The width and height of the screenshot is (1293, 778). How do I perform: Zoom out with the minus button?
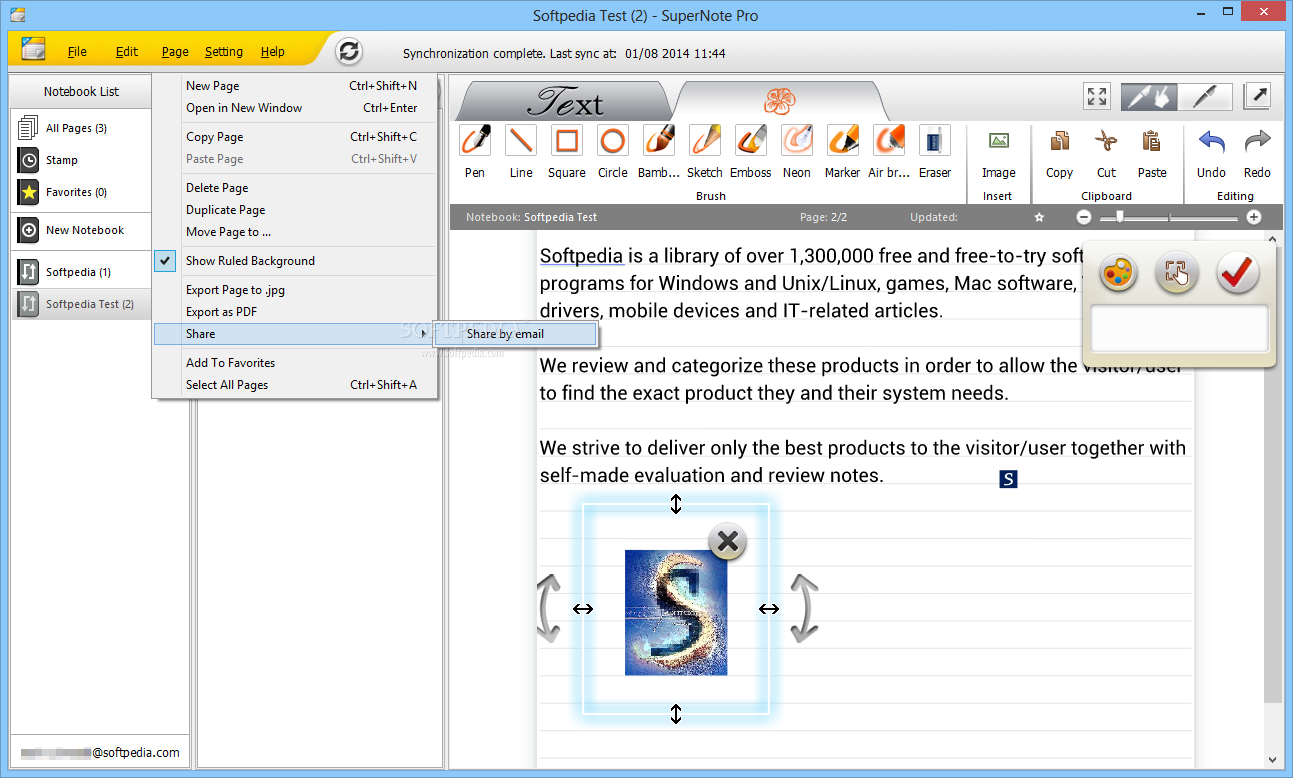coord(1084,217)
